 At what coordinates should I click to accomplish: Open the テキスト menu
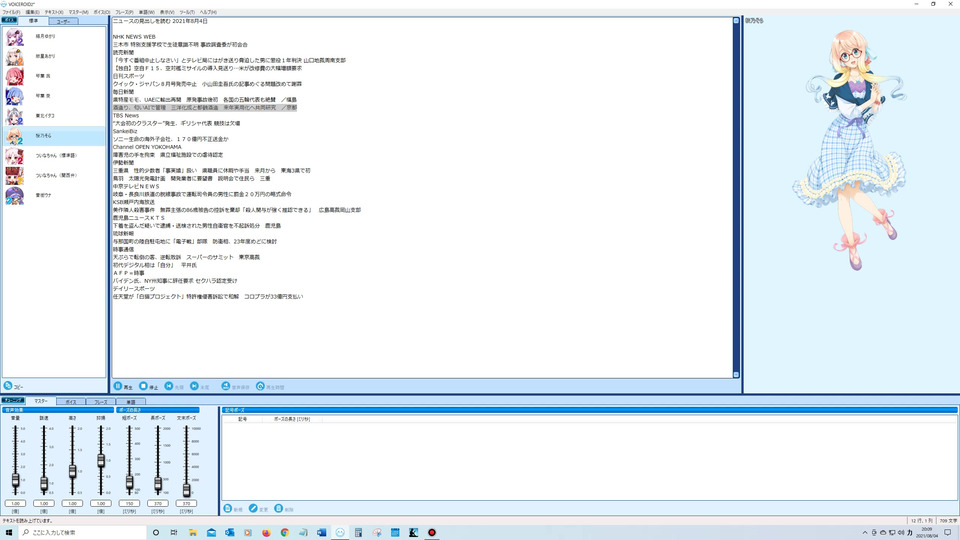click(x=54, y=12)
